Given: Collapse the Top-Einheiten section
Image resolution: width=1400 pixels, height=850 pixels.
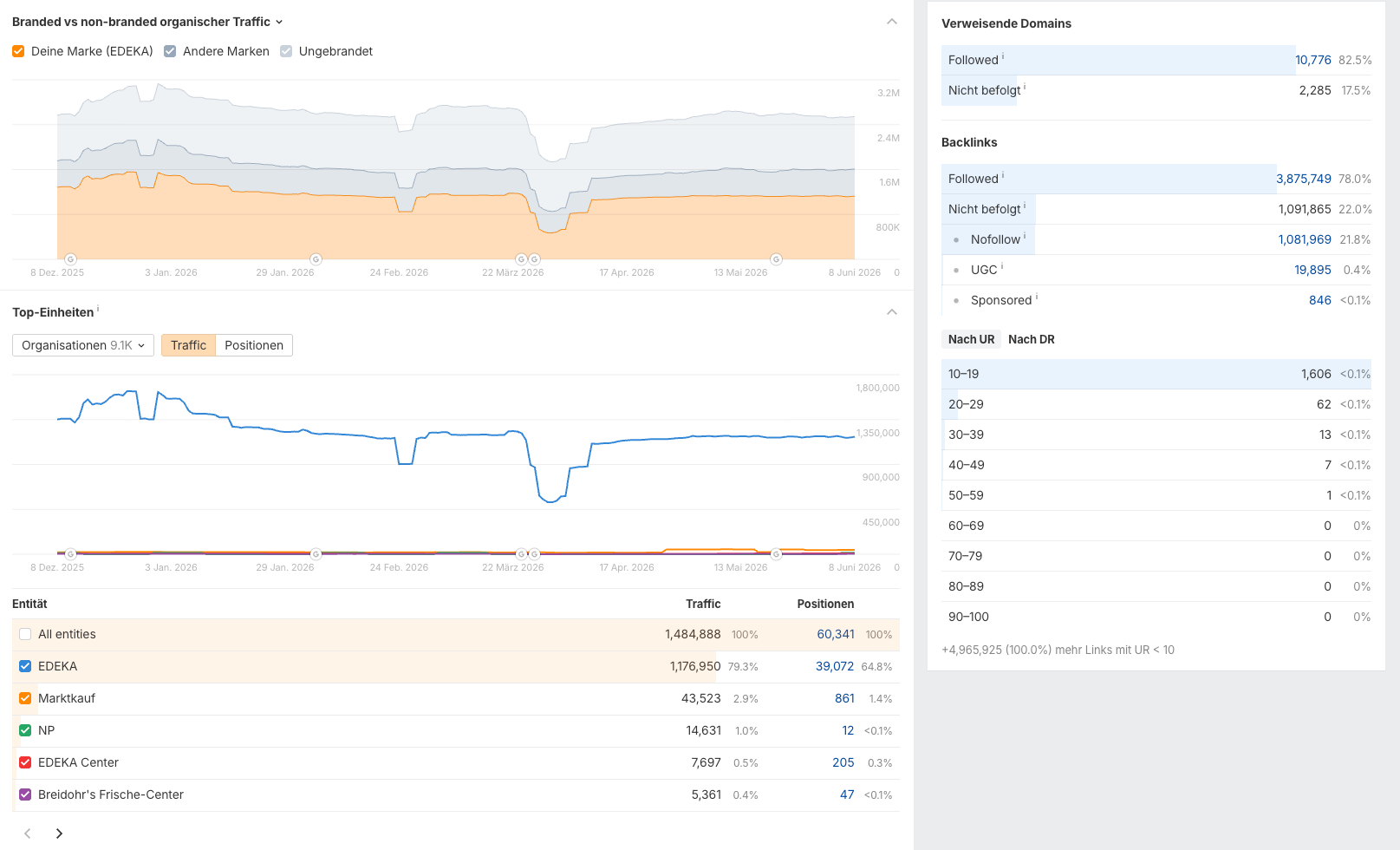Looking at the screenshot, I should (892, 312).
